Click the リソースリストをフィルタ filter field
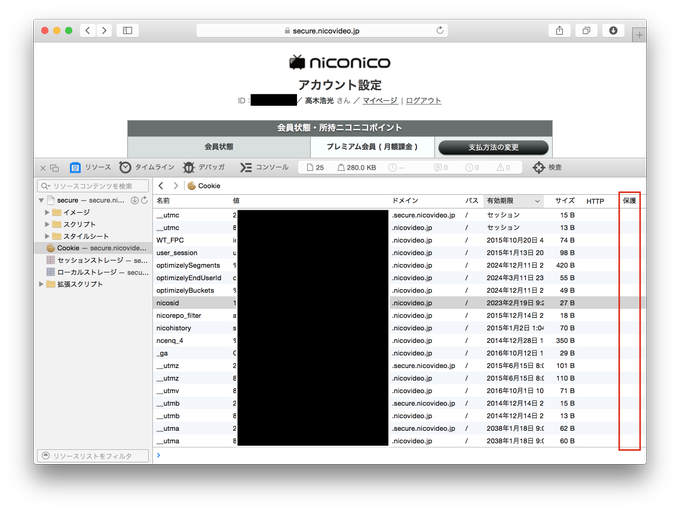 93,456
